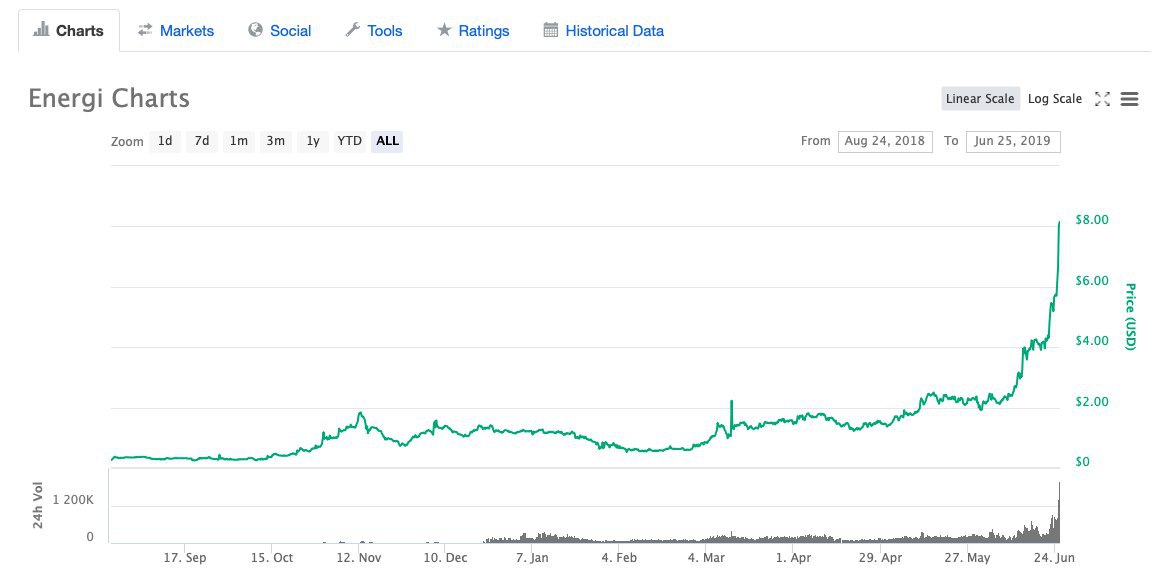Set zoom range to YTD
The image size is (1154, 572).
(x=350, y=141)
